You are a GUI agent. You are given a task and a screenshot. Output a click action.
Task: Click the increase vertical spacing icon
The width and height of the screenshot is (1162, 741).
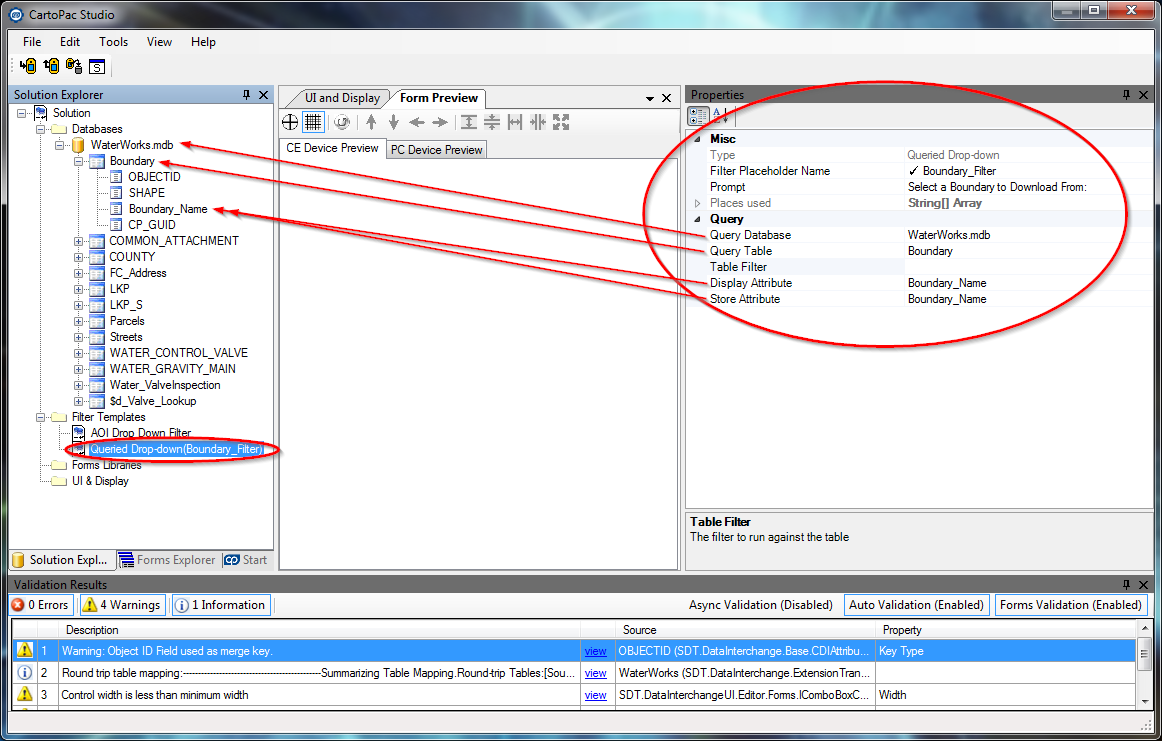click(469, 122)
